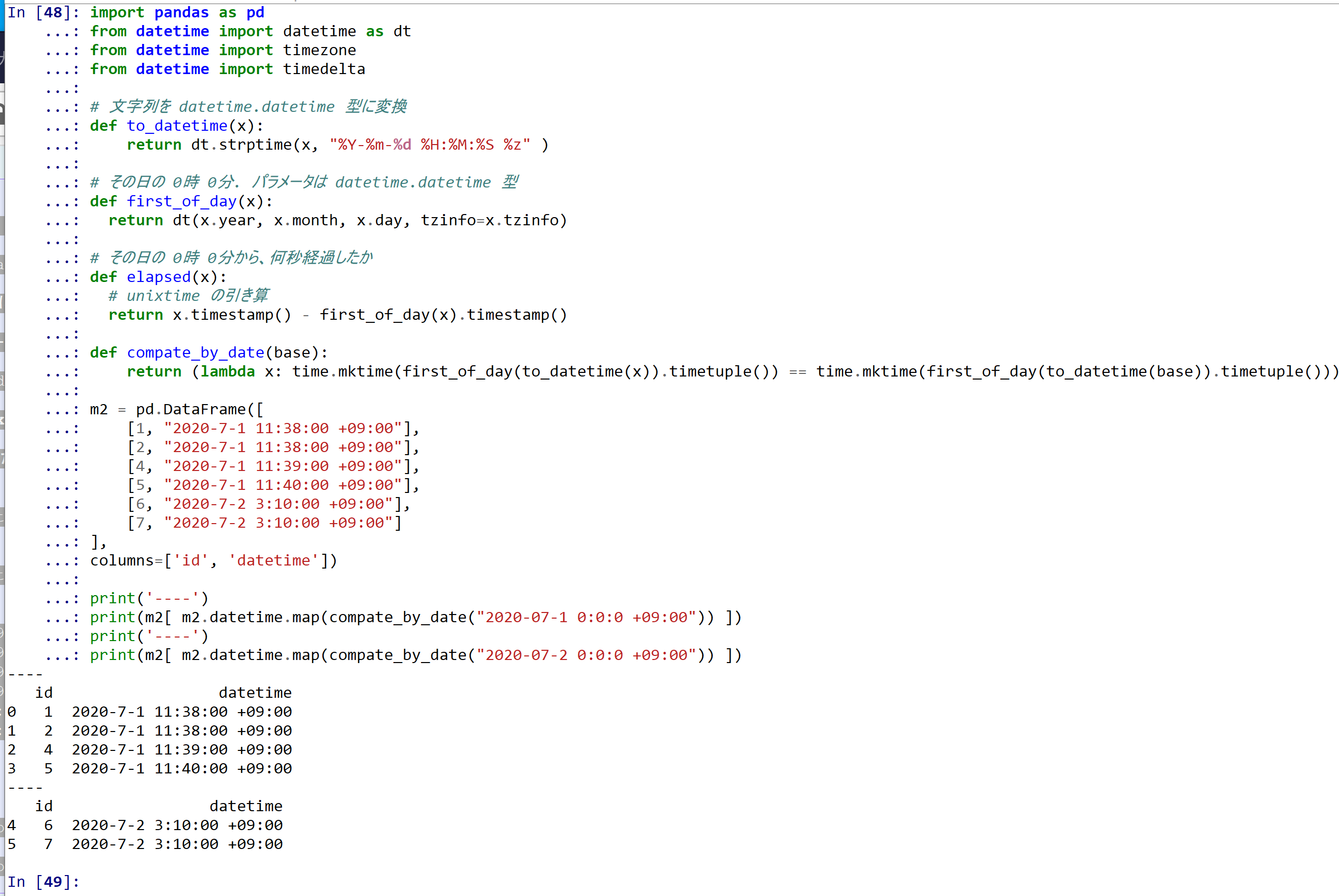Click the compate_by_date function definition name

196,352
